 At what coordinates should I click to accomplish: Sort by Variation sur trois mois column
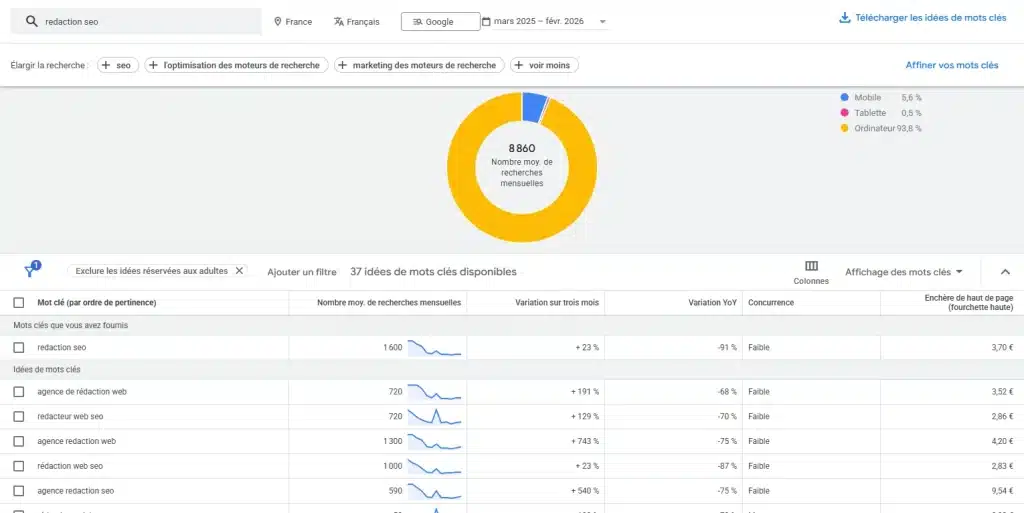pos(557,303)
